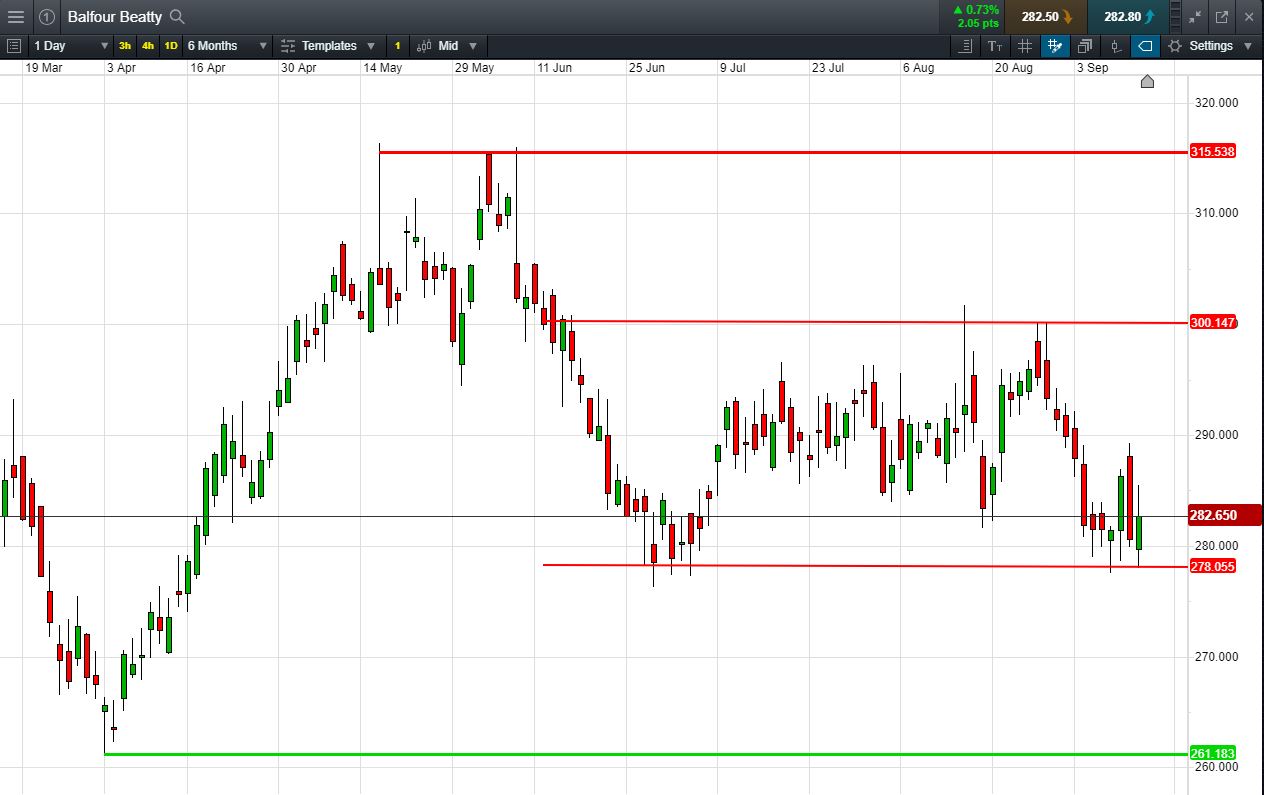Click the 0.73% price change indicator

977,10
